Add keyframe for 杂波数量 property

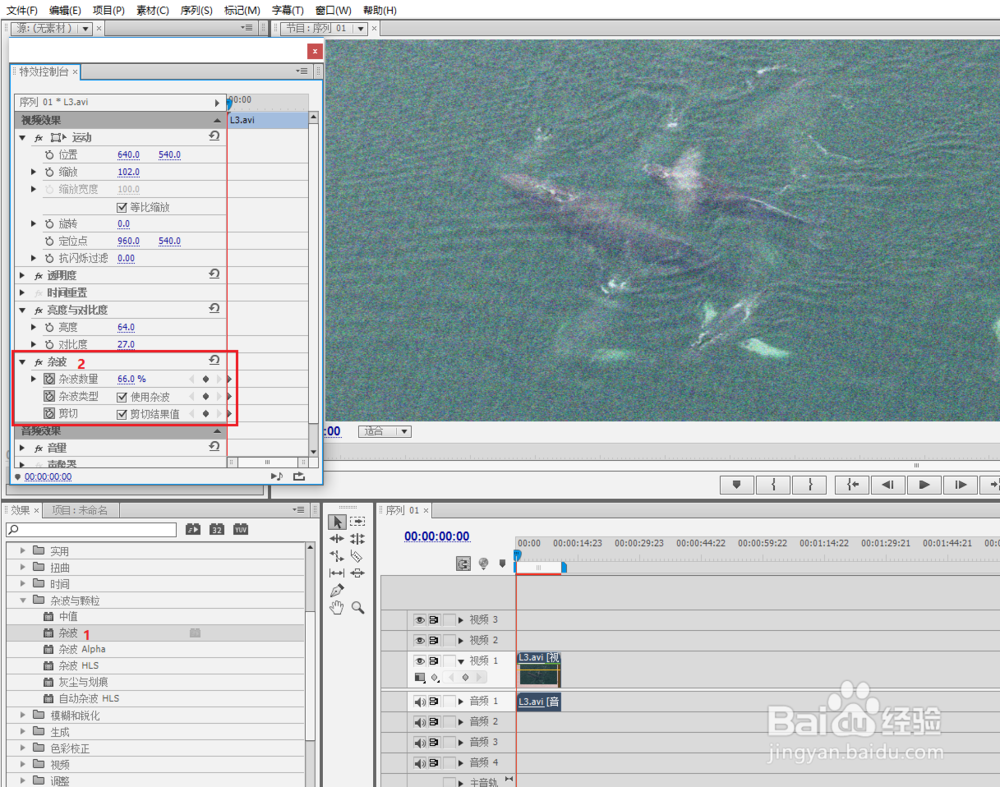(205, 379)
